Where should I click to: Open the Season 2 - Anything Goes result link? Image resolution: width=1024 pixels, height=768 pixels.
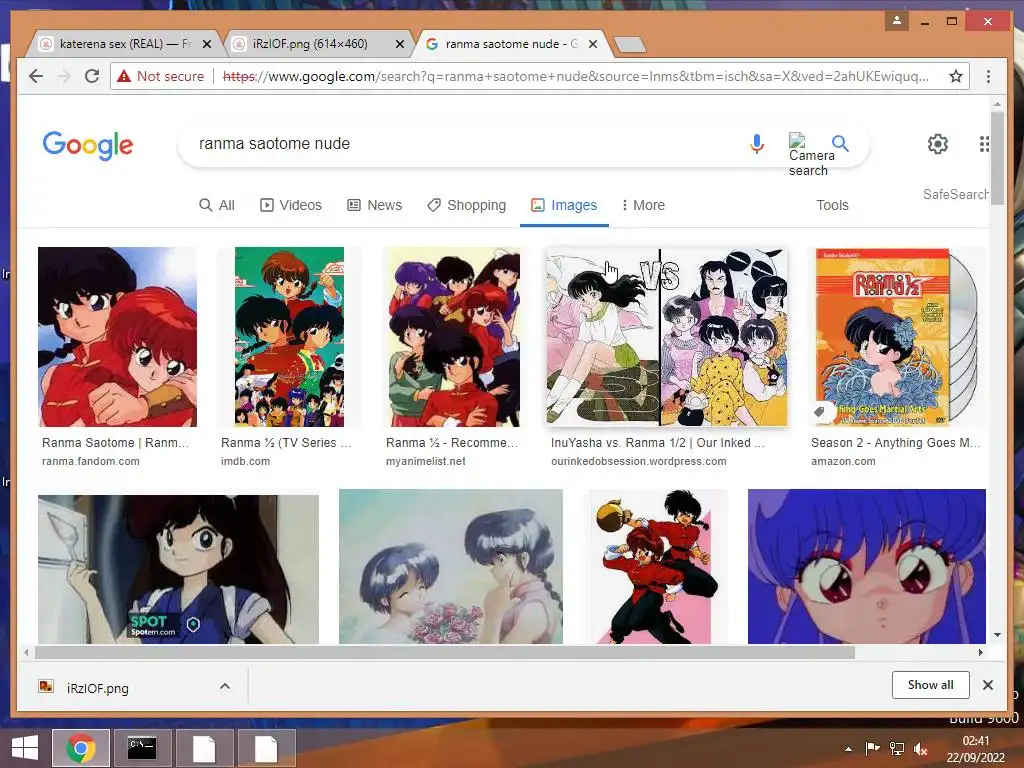click(895, 443)
